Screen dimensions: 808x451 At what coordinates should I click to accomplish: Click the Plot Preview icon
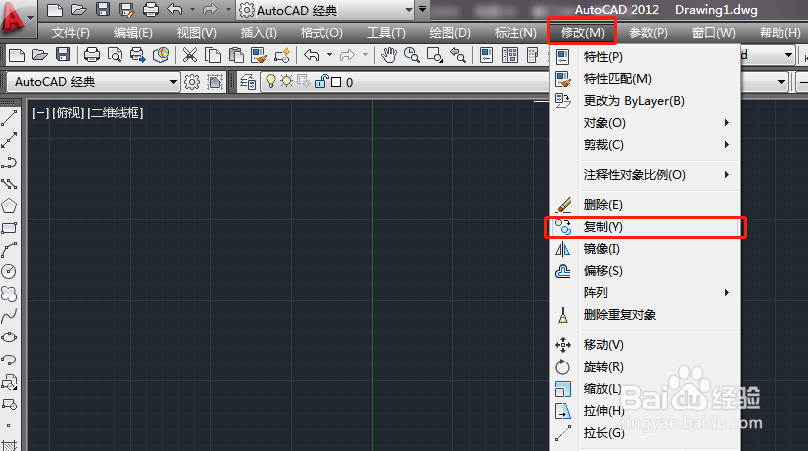pyautogui.click(x=114, y=55)
